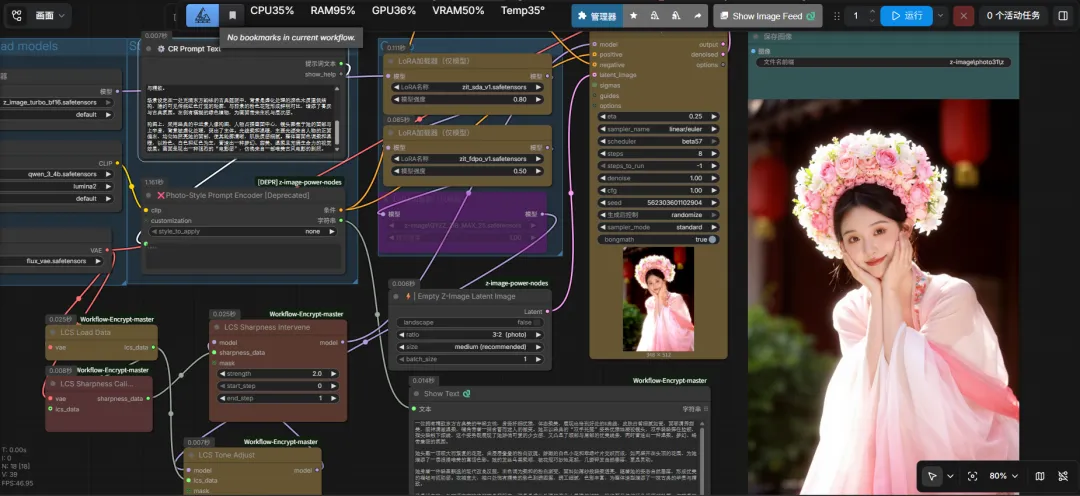
Task: Open the 管理器 manager panel
Action: pyautogui.click(x=596, y=16)
